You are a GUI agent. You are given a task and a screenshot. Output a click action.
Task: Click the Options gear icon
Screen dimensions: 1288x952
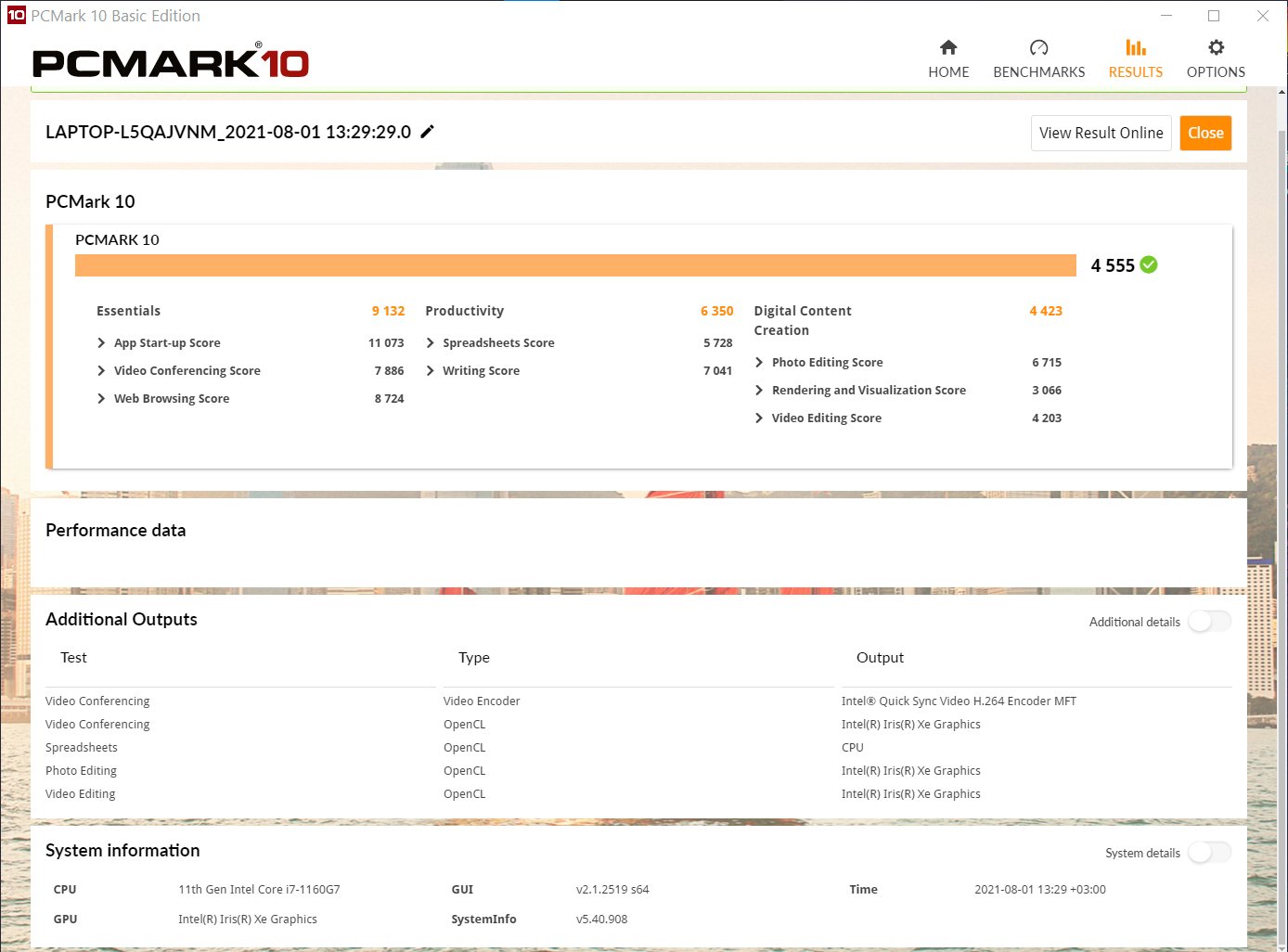pyautogui.click(x=1216, y=47)
